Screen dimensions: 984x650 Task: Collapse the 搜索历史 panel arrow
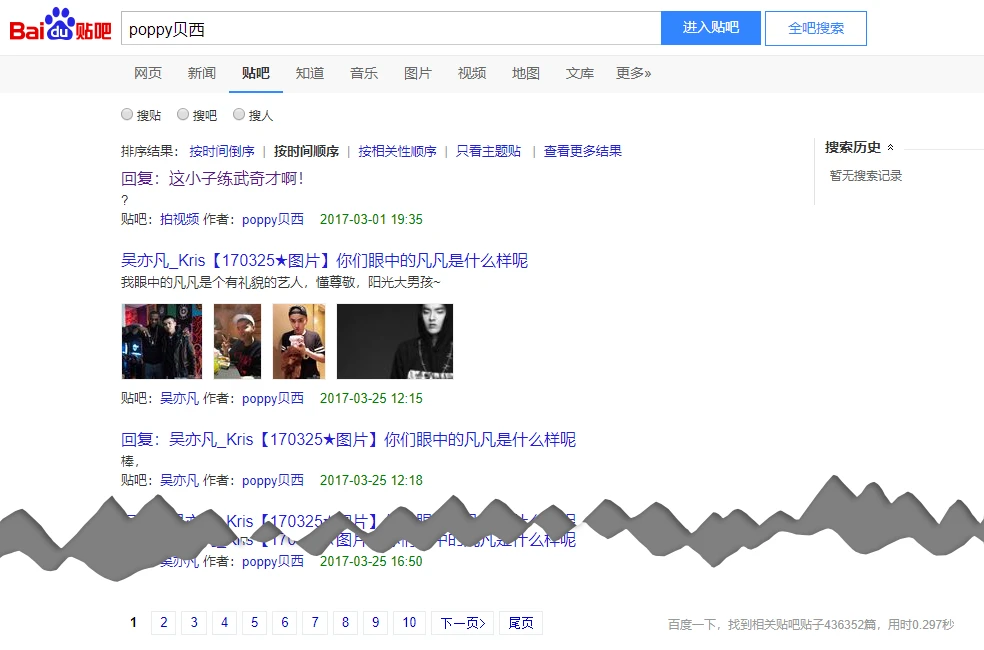tap(891, 148)
